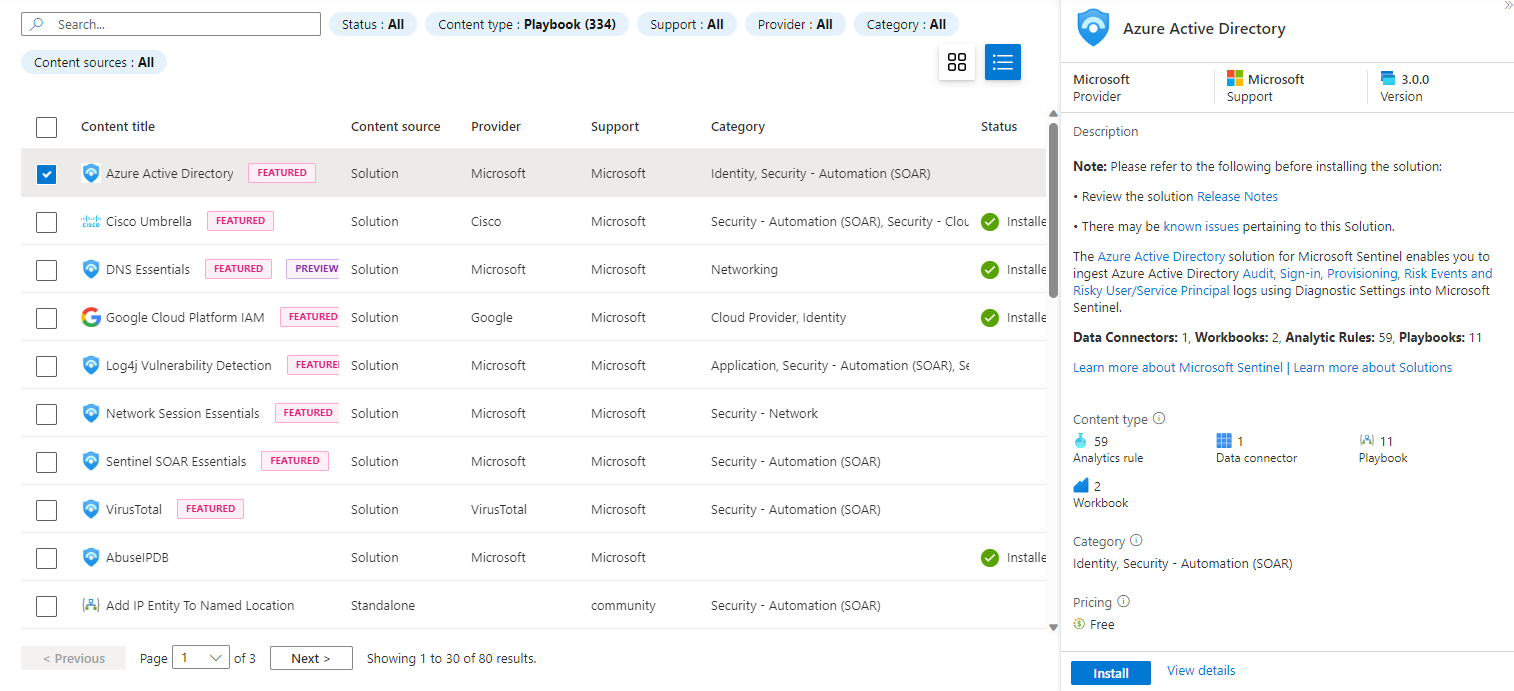Open Learn more about Solutions link
This screenshot has width=1514, height=691.
pyautogui.click(x=1373, y=368)
